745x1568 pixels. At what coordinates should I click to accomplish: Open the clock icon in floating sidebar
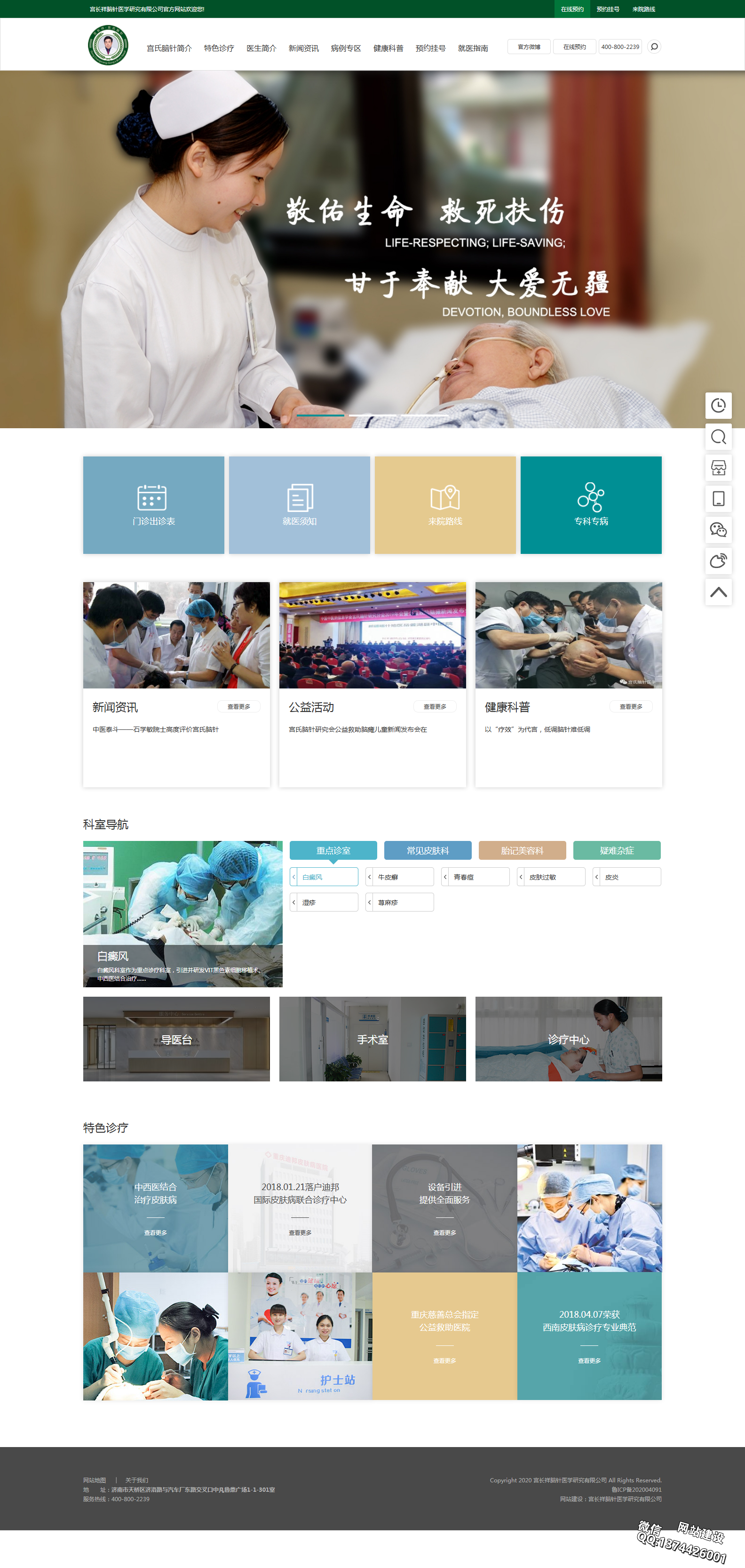click(718, 405)
